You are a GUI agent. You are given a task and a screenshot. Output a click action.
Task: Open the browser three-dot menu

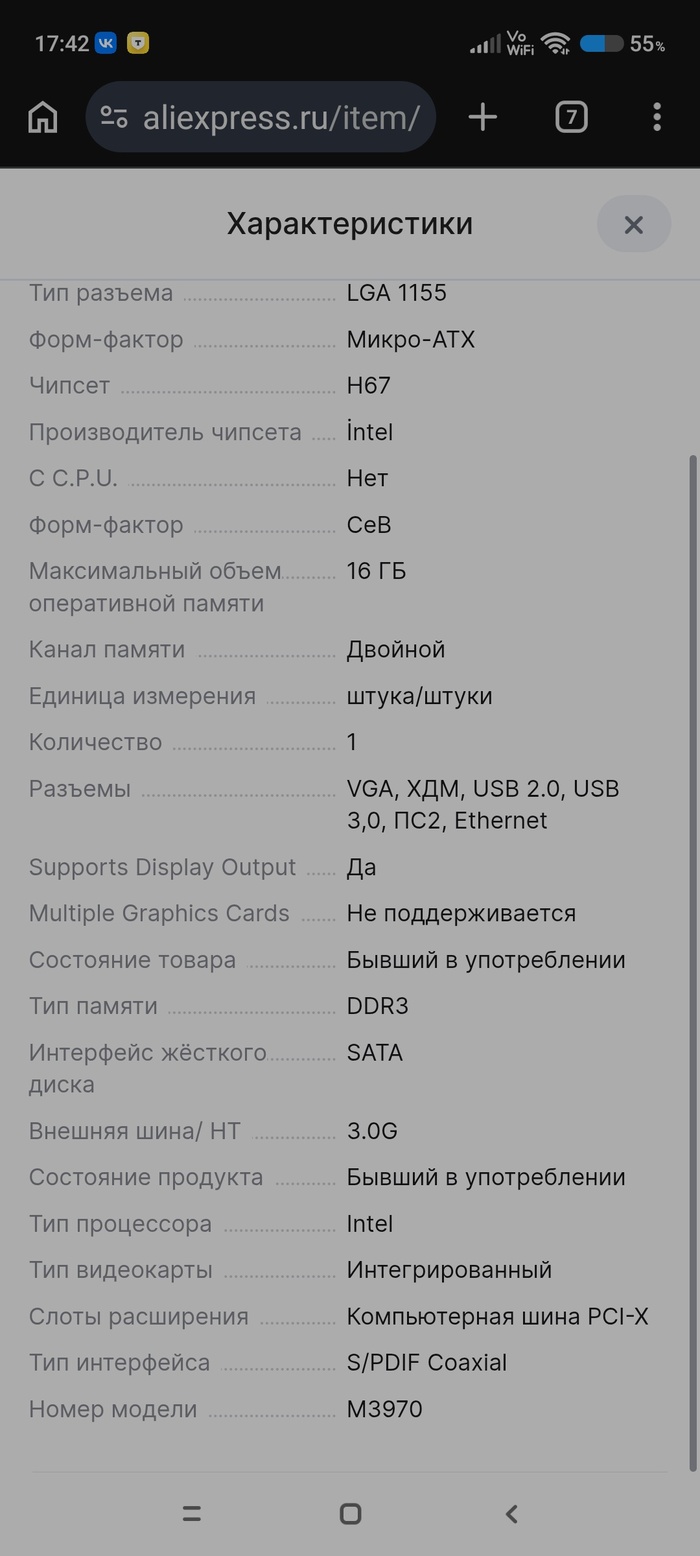click(657, 118)
